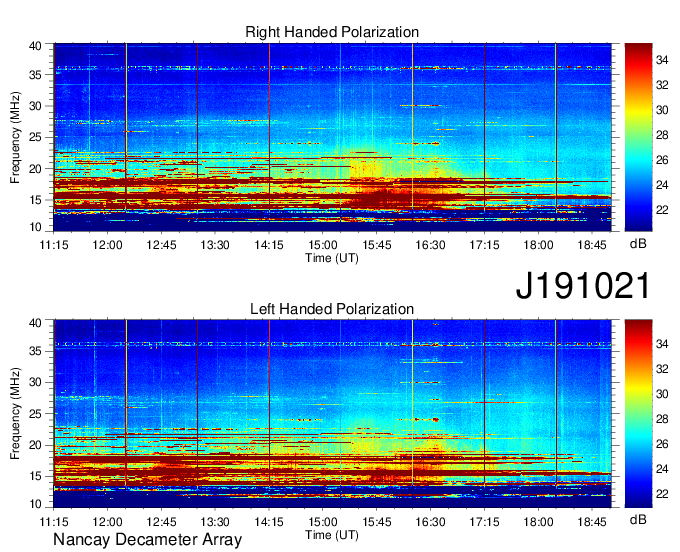
Task: Click the Left Handed plot's colorbar
Action: tap(638, 414)
